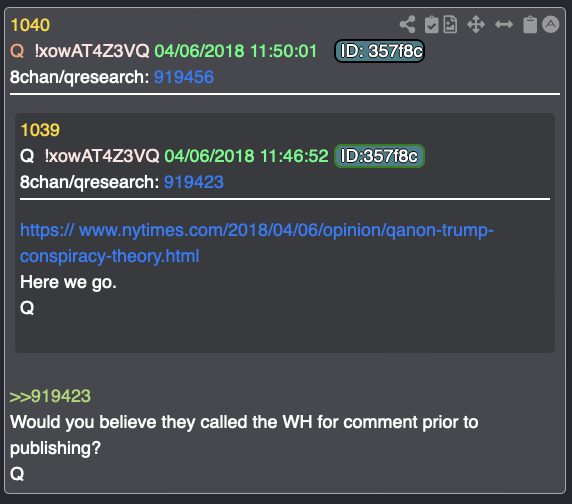
Task: Click the circled up-arrow icon
Action: click(550, 24)
